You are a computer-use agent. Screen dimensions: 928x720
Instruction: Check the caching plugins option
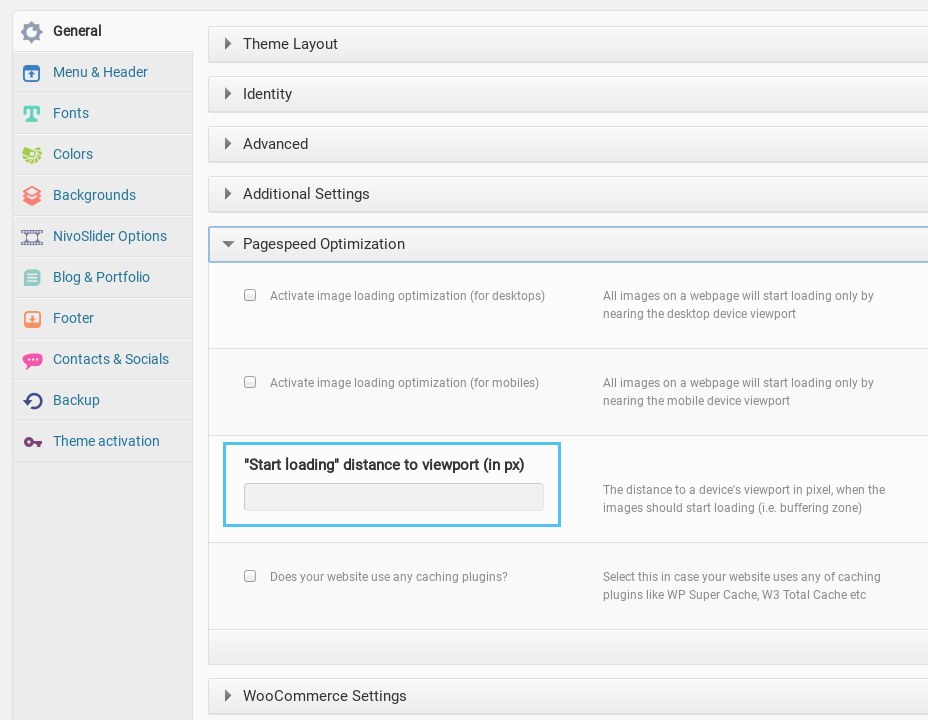coord(250,576)
